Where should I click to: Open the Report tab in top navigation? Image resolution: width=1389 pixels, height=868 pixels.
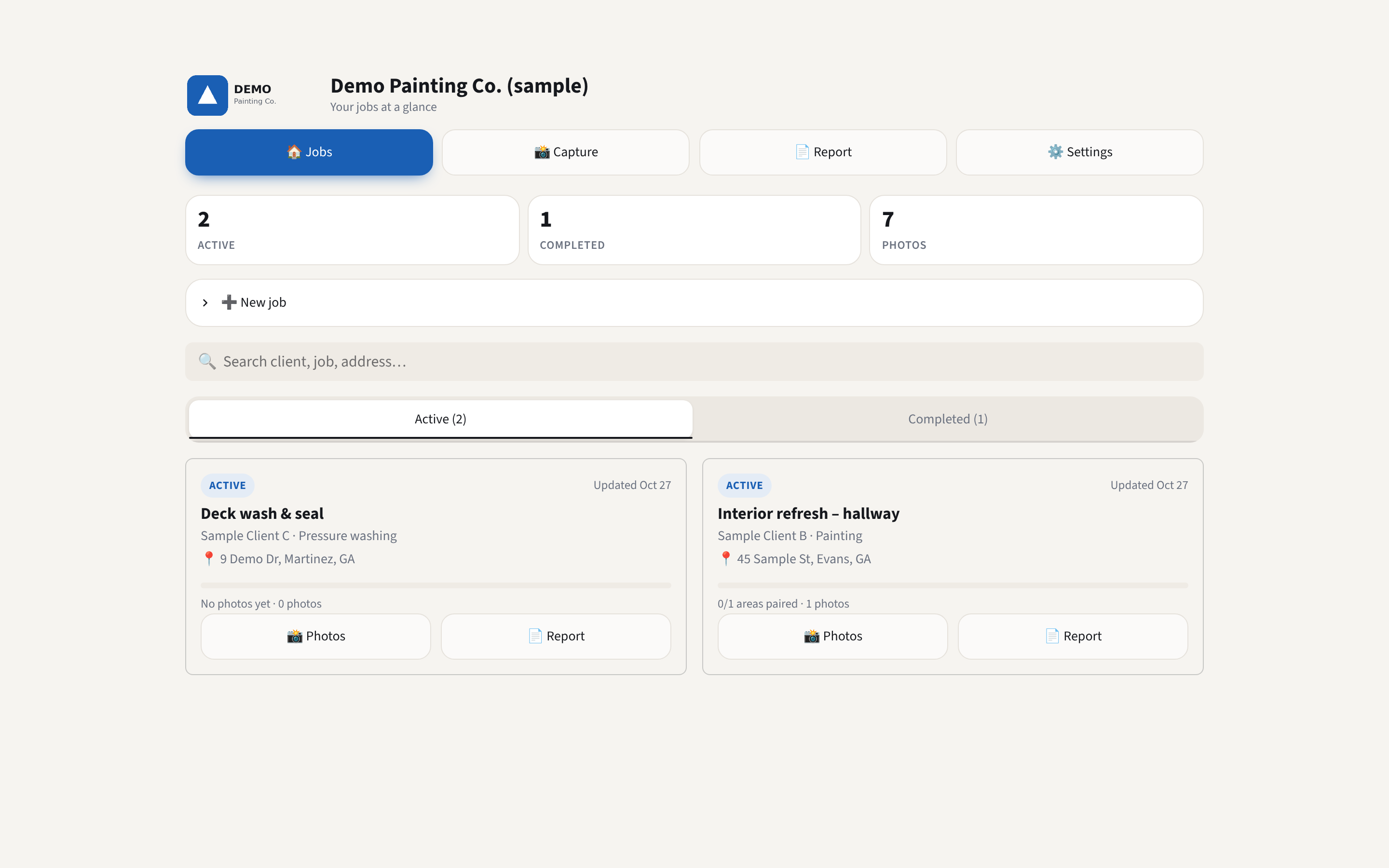click(x=822, y=152)
